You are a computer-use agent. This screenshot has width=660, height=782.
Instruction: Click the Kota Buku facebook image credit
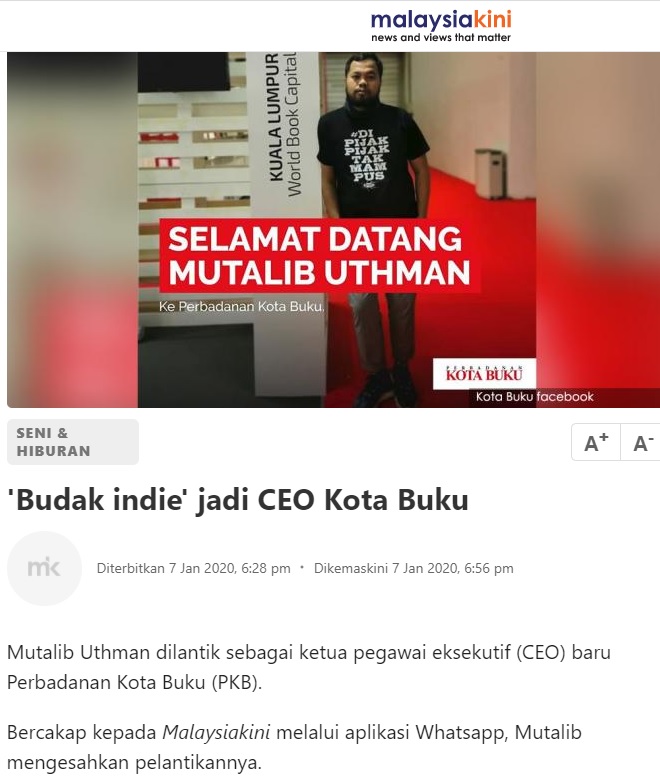pyautogui.click(x=534, y=397)
